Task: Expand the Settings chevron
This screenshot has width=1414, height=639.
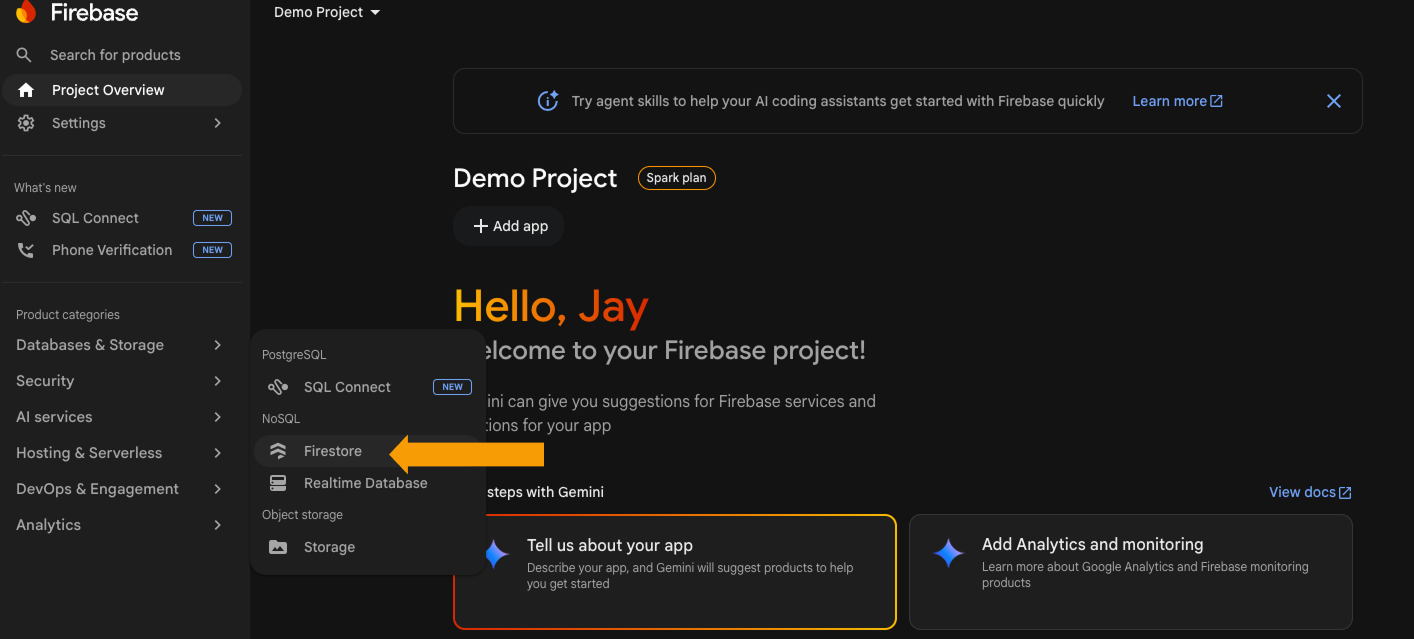Action: pyautogui.click(x=218, y=123)
